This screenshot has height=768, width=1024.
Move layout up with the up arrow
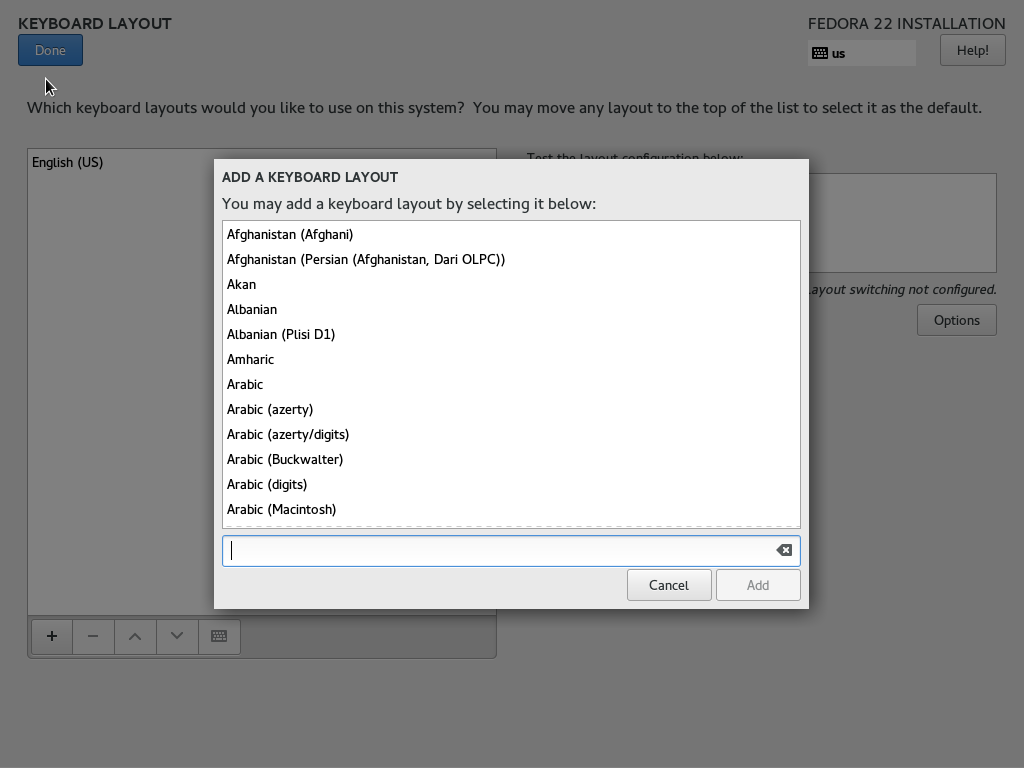[x=135, y=636]
